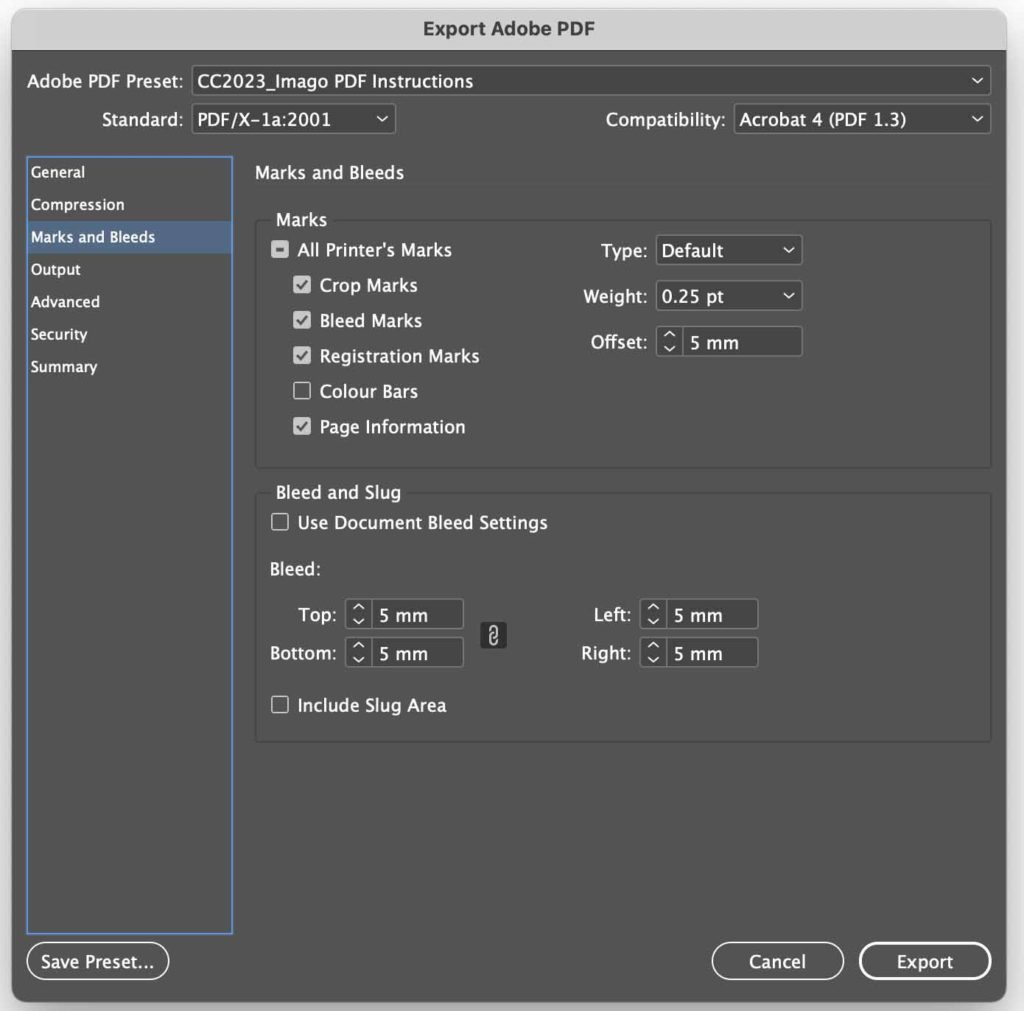The image size is (1024, 1011).
Task: Click the Right bleed stepper down arrow
Action: pyautogui.click(x=653, y=658)
